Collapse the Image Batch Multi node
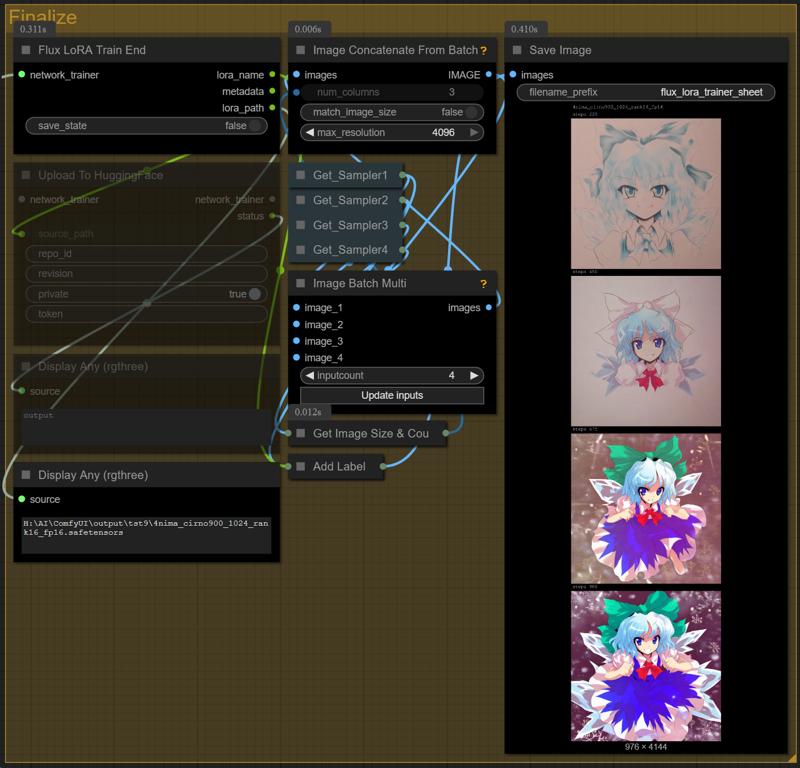 coord(301,283)
